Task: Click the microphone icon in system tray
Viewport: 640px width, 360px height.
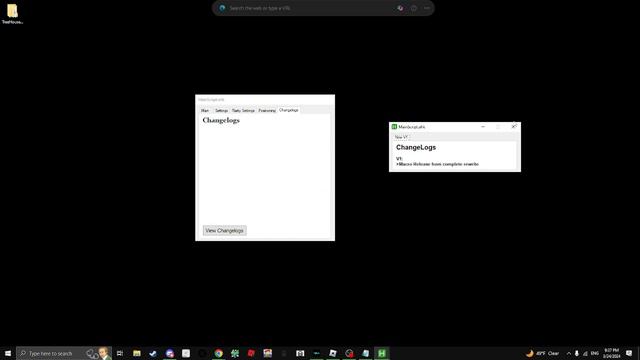Action: [x=577, y=353]
